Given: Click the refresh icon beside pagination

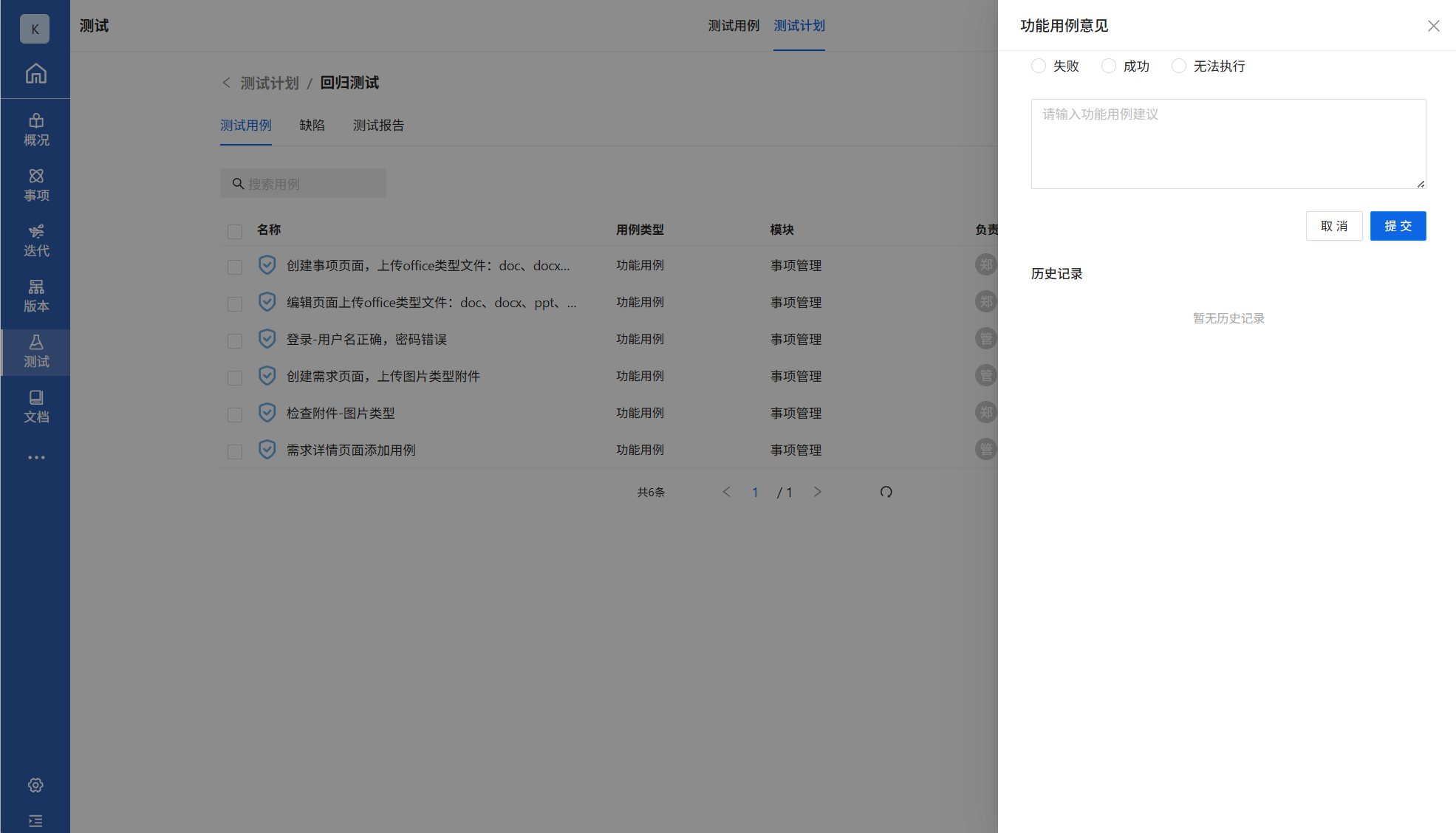Looking at the screenshot, I should click(886, 492).
